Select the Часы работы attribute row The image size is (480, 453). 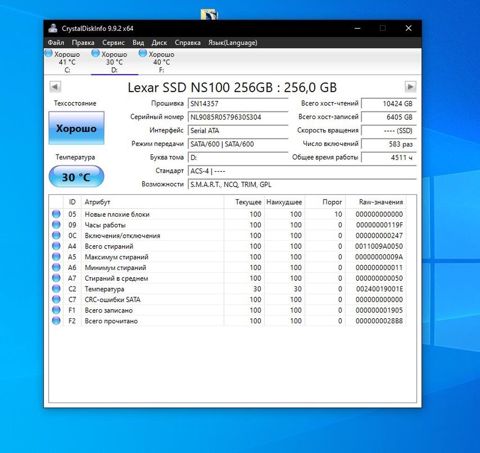point(228,225)
